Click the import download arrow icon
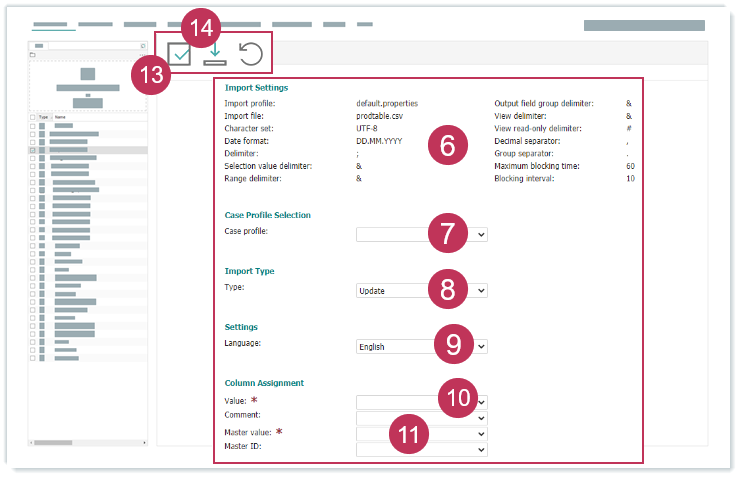Screen dimensions: 740x478 click(x=216, y=54)
